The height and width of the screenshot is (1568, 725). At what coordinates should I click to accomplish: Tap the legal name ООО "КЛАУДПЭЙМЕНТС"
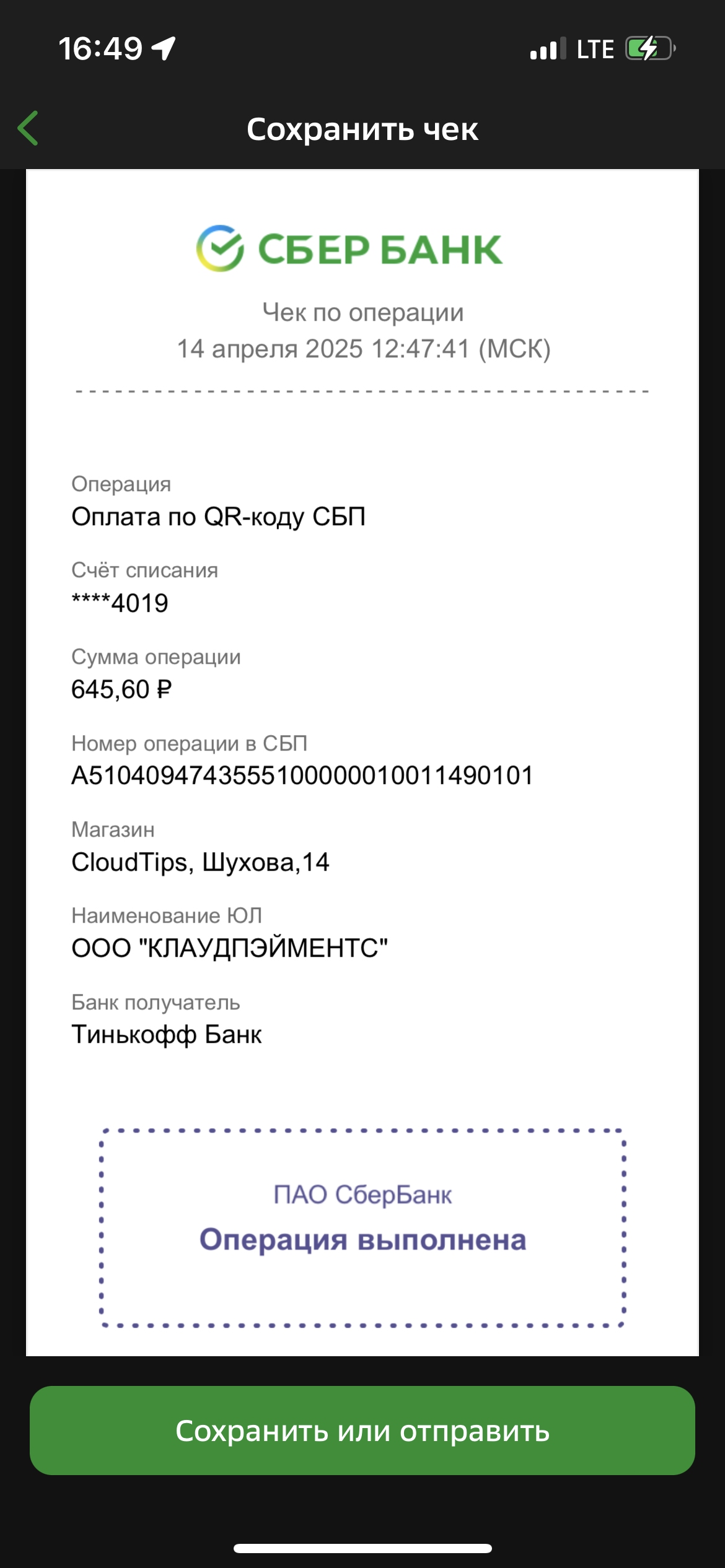coord(229,948)
